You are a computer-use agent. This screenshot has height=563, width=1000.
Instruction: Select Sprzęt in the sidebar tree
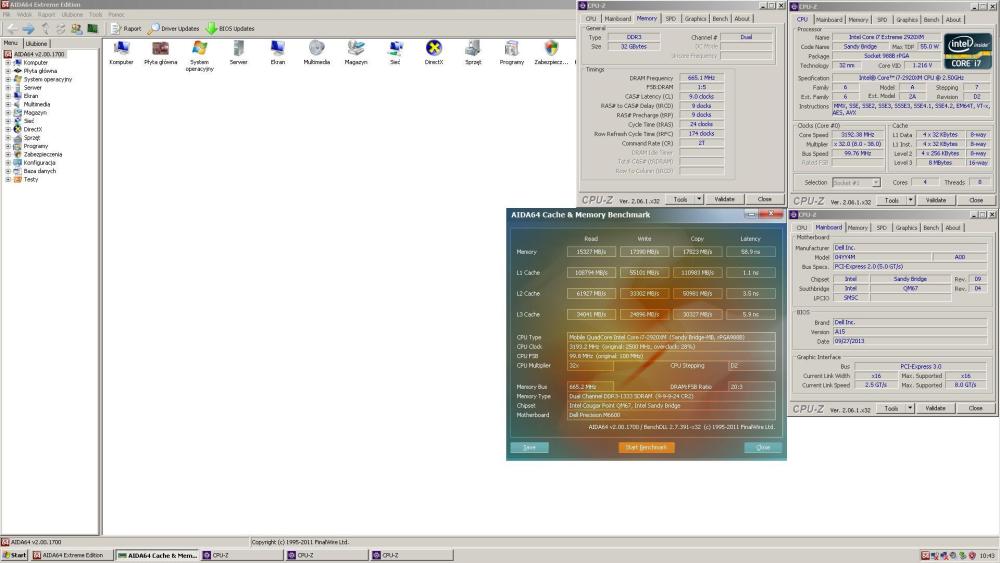coord(31,137)
